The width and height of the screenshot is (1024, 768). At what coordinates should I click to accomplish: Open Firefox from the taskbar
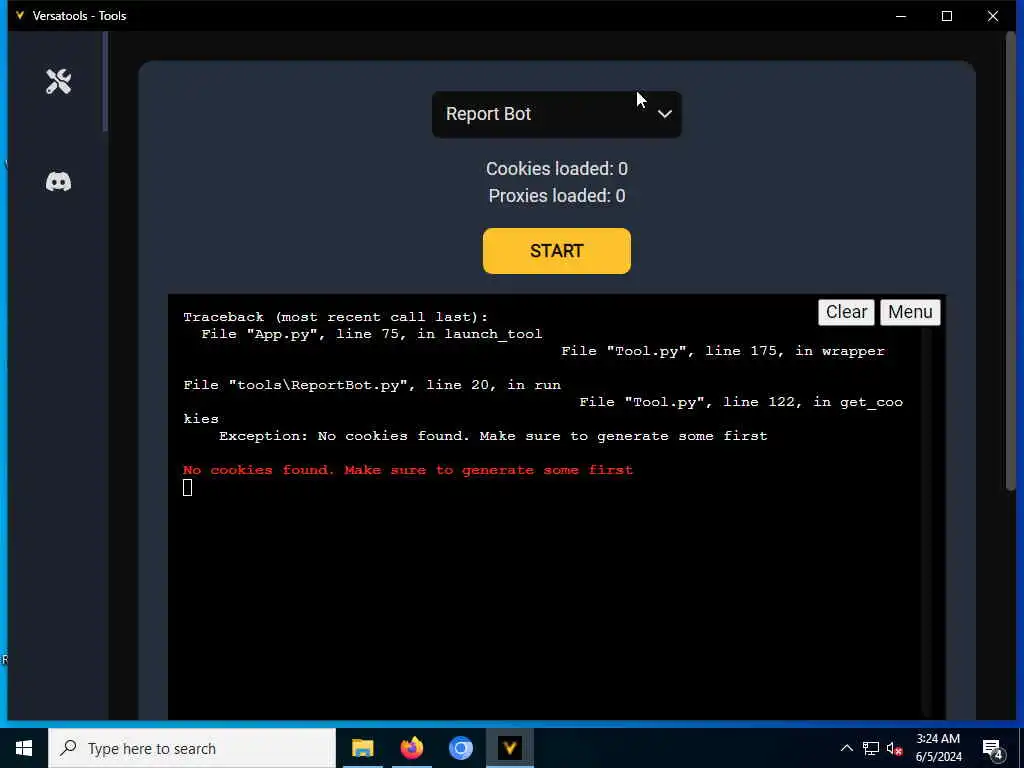(x=411, y=748)
